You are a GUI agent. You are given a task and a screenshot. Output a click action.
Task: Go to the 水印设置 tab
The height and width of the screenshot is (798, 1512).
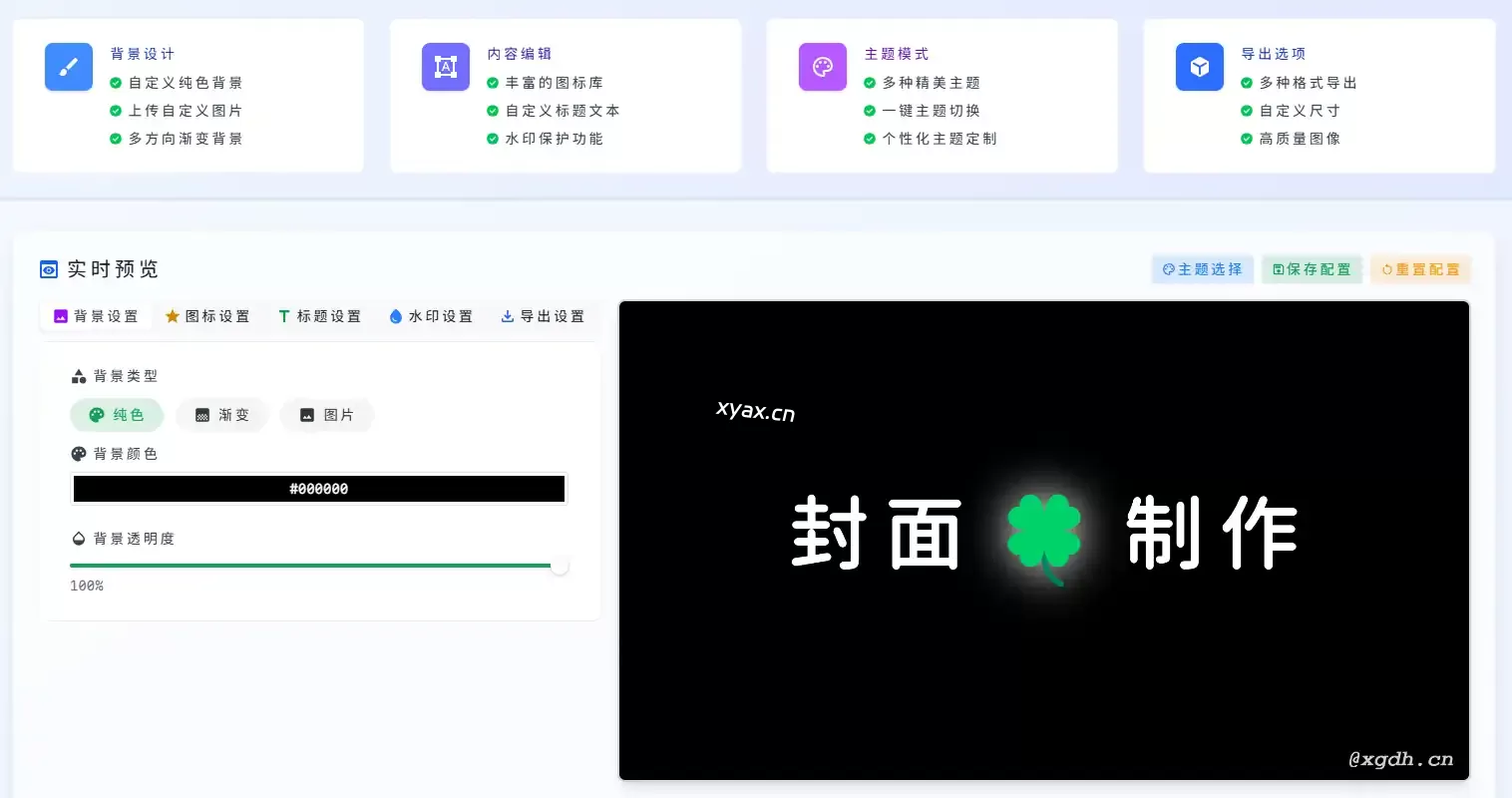431,316
